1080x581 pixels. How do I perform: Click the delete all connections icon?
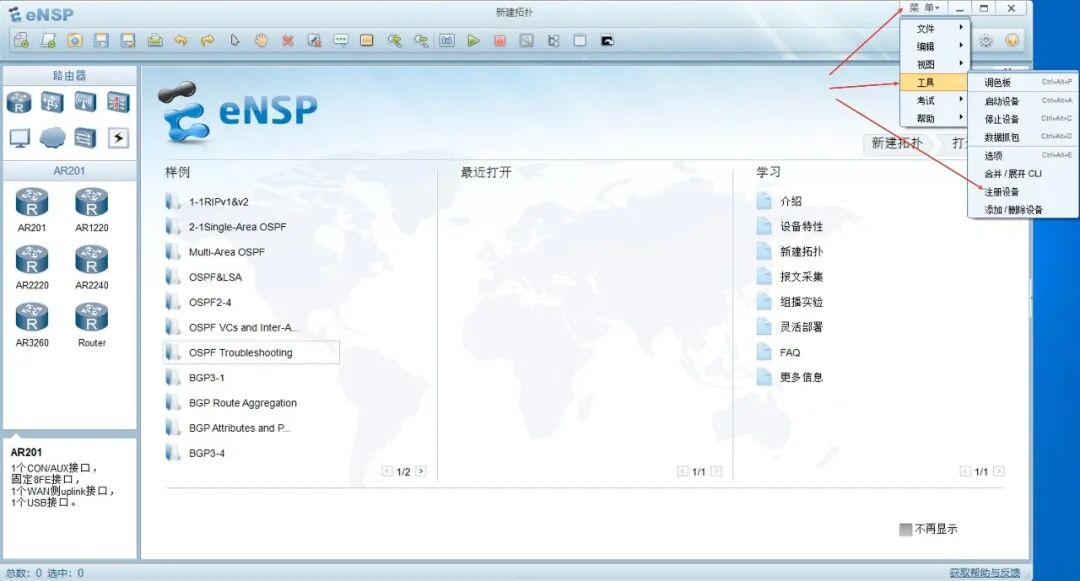click(x=314, y=41)
